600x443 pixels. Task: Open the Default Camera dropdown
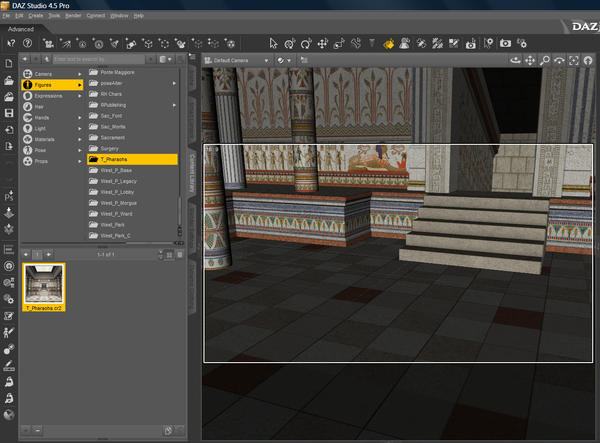tap(238, 61)
